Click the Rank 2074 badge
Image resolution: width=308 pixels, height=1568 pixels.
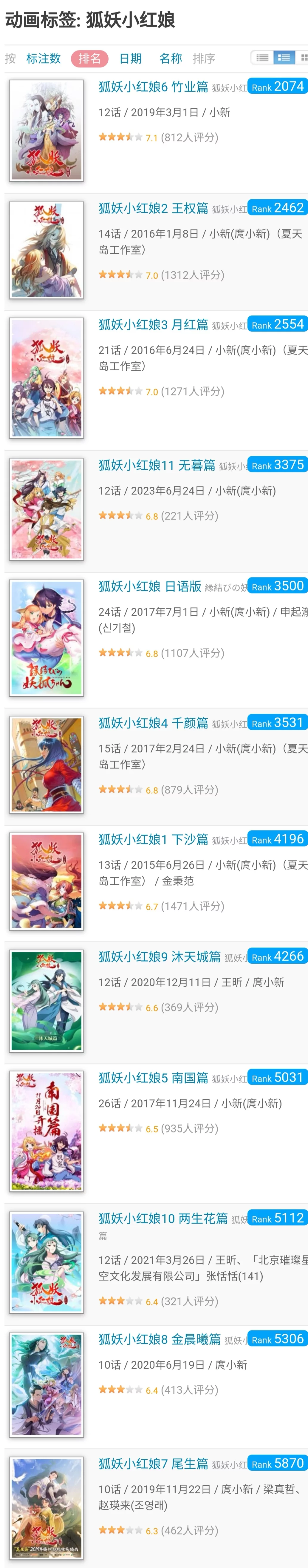(x=278, y=87)
